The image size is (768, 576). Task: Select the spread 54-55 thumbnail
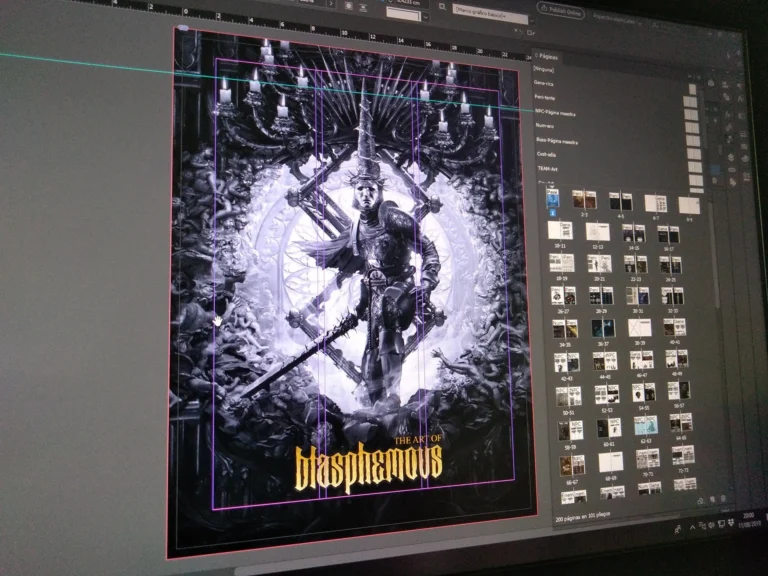click(x=643, y=392)
